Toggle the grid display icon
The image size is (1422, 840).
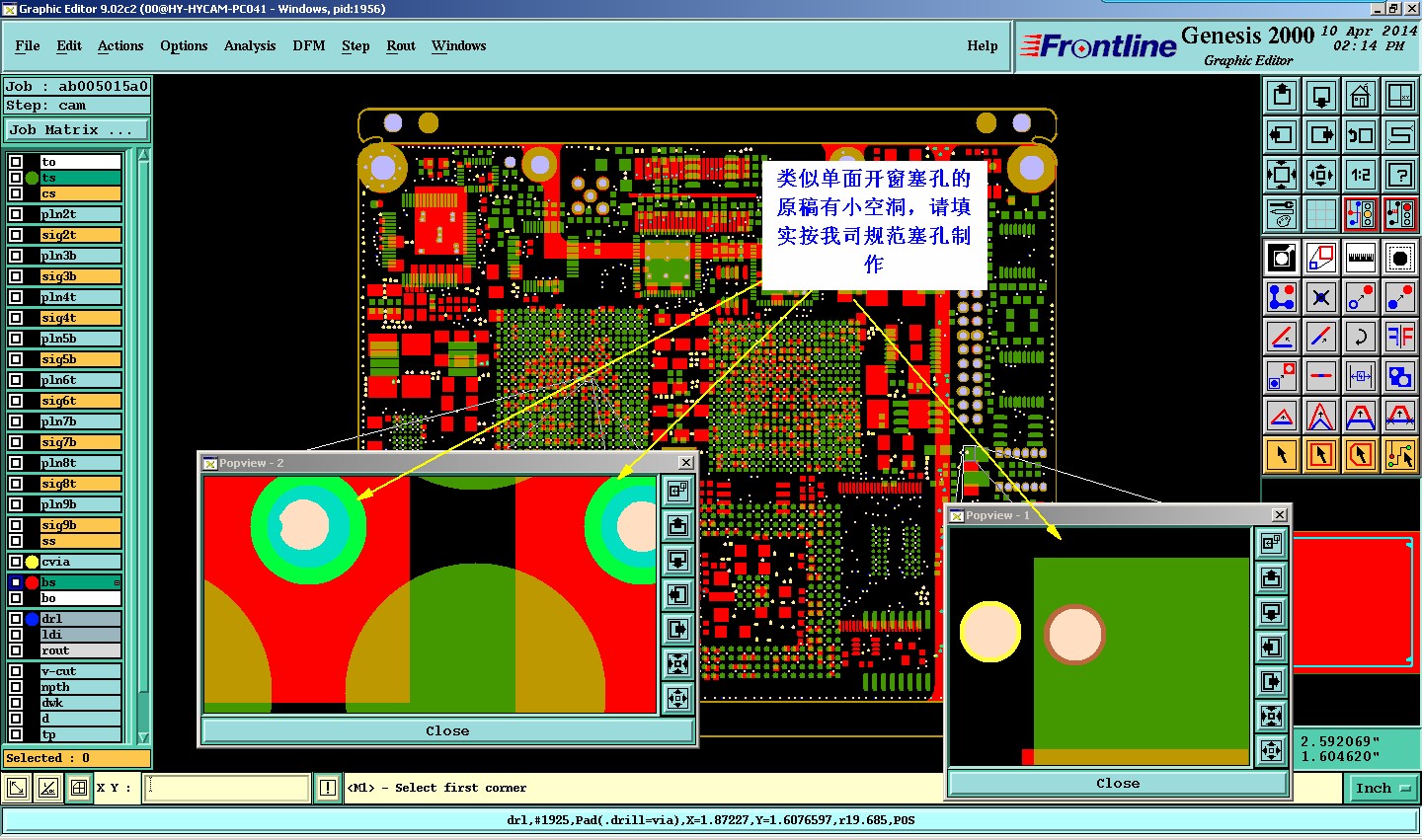[1321, 213]
